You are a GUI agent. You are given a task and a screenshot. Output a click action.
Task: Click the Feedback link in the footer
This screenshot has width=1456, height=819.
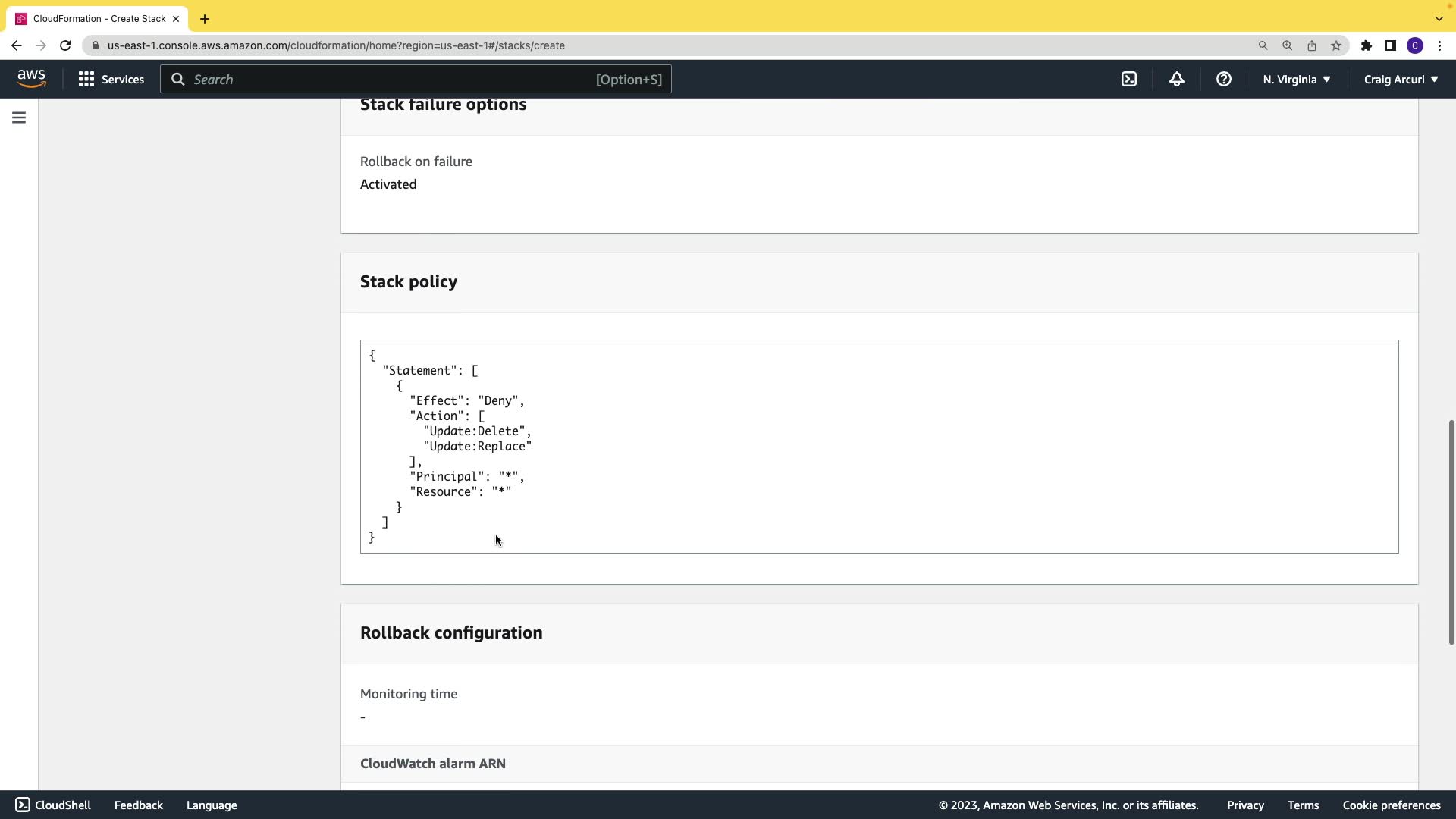[138, 805]
